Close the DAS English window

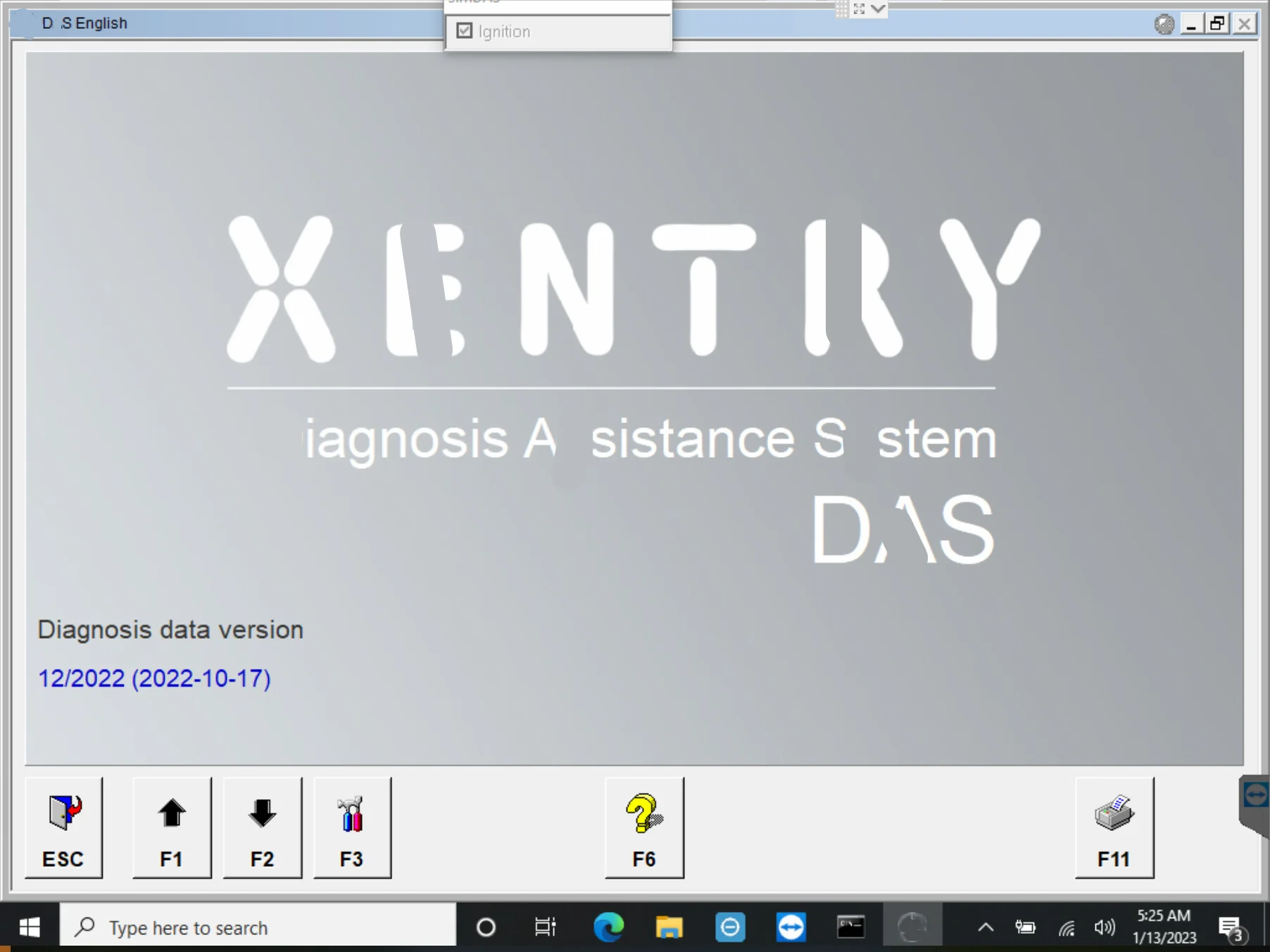point(1245,24)
